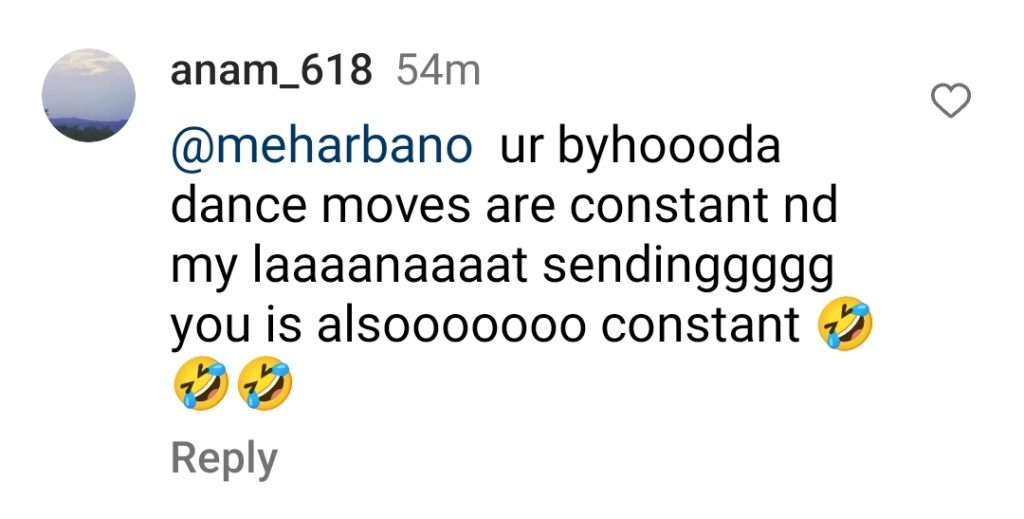Click the 54m comment timestamp
Screen dimensions: 1024x519
point(438,71)
